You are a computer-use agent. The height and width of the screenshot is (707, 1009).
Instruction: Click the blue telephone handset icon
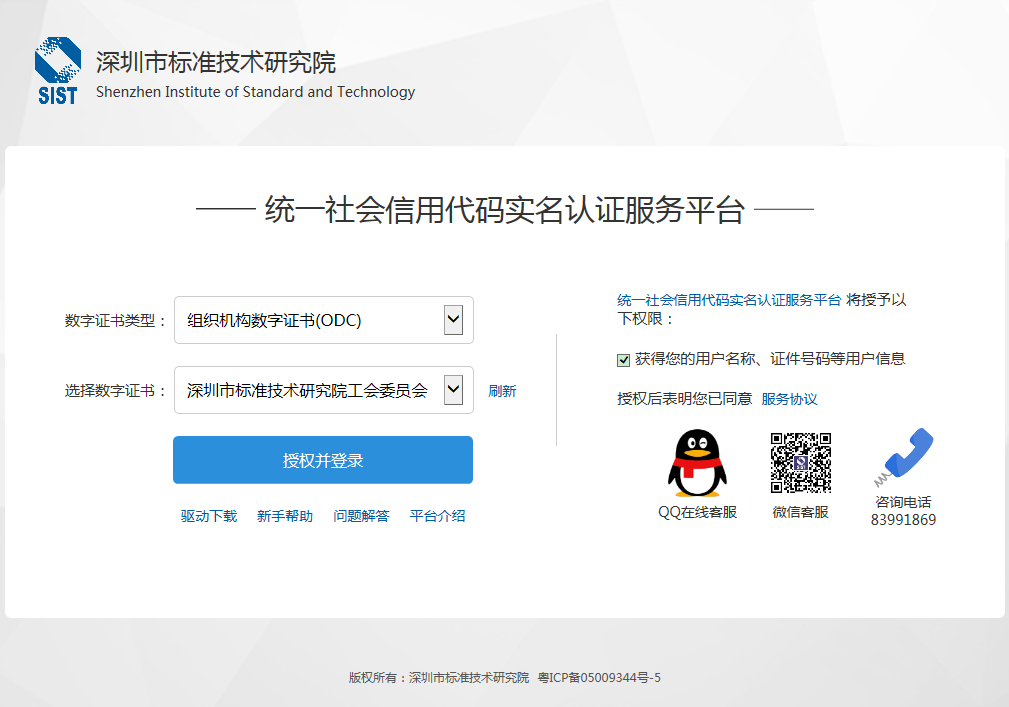click(906, 455)
